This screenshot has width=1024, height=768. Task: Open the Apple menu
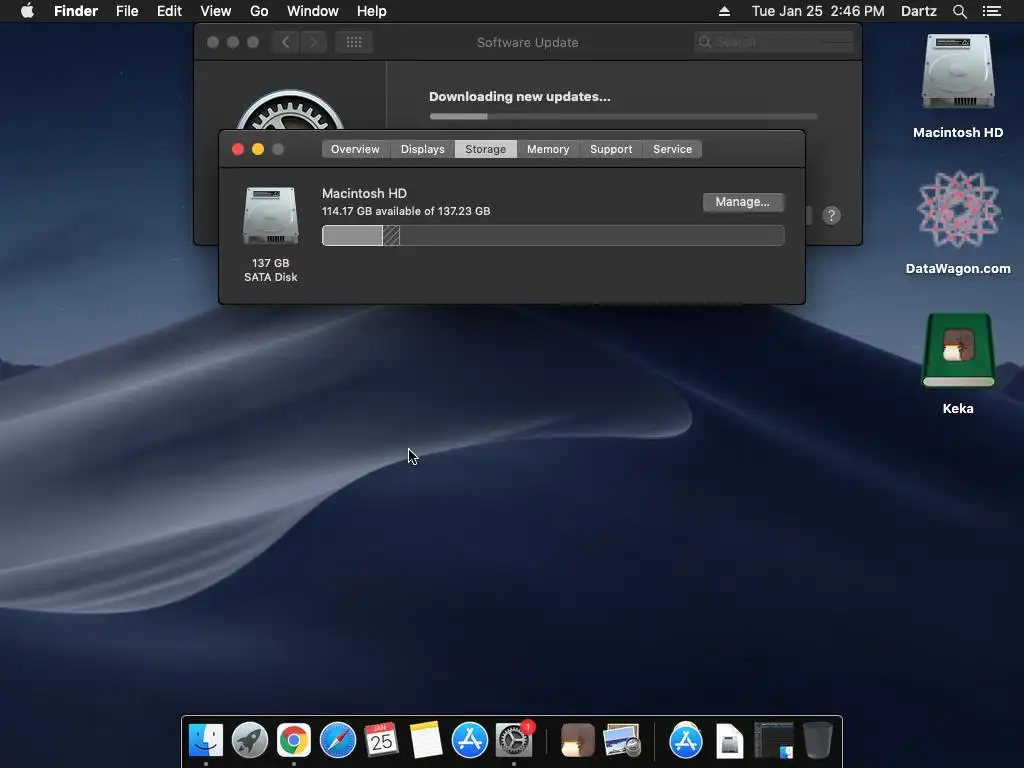[x=27, y=11]
